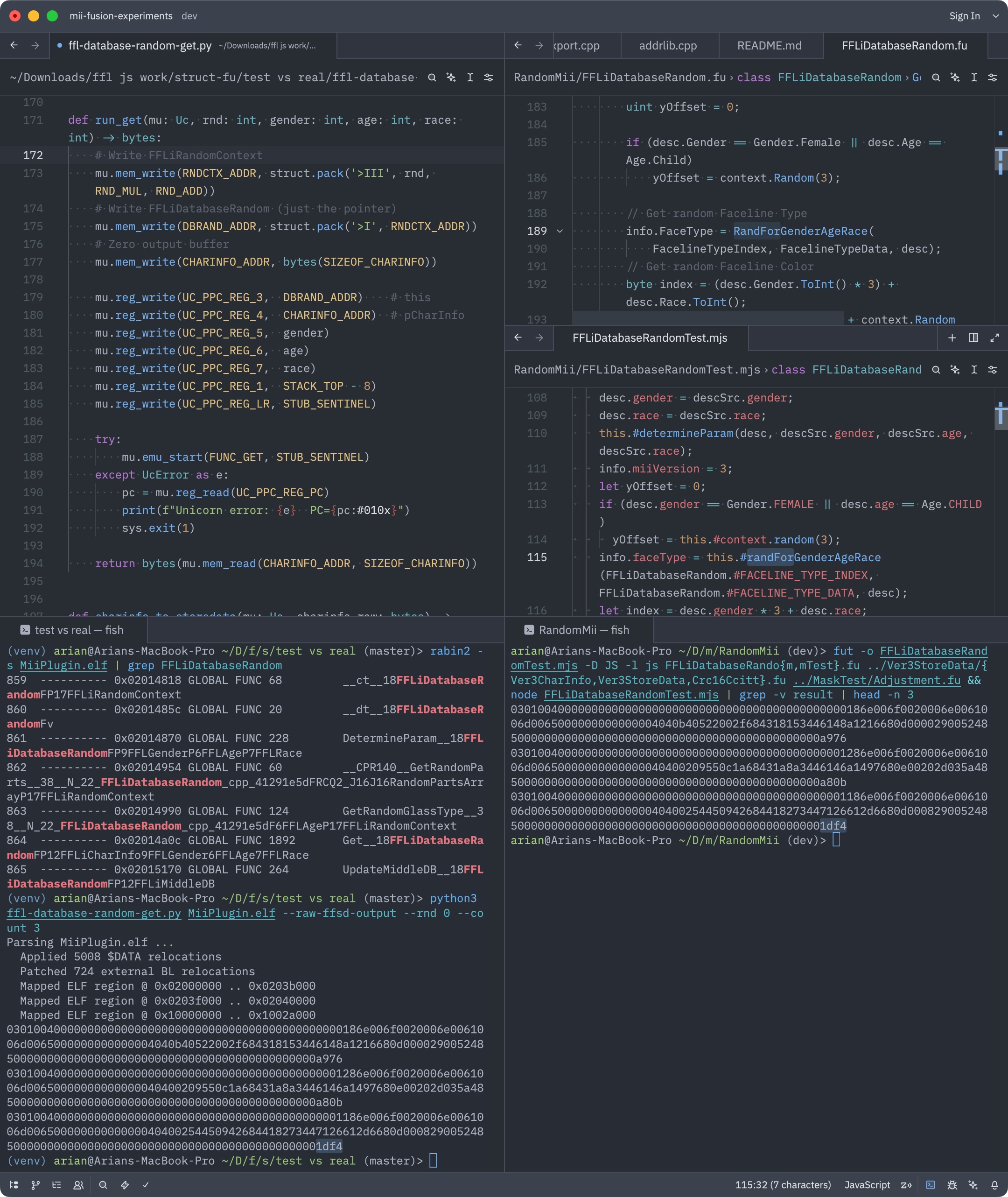Open the outline panel icon in status bar
Screen dimensions: 1008x1197
coord(56,1185)
